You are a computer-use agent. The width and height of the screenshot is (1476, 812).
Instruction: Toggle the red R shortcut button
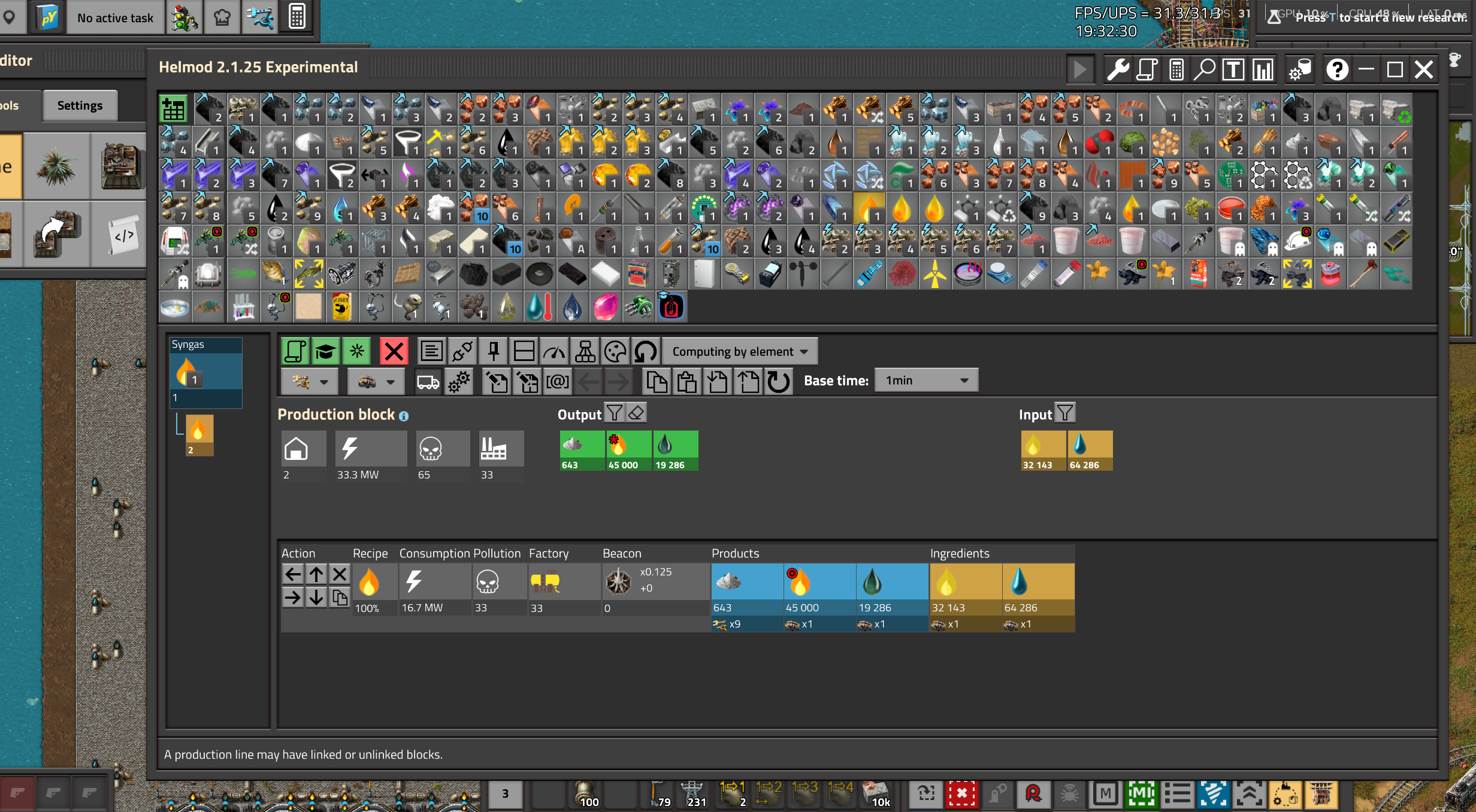1033,794
